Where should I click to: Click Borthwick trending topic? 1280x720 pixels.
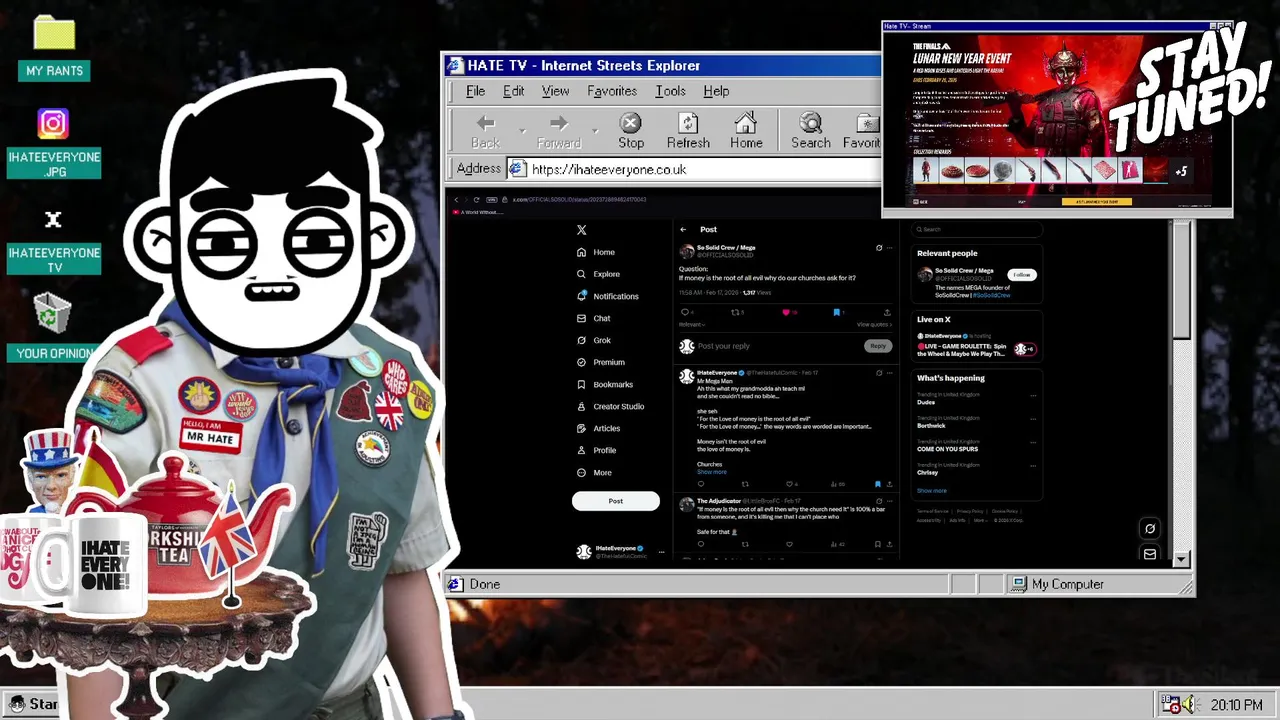click(x=931, y=426)
